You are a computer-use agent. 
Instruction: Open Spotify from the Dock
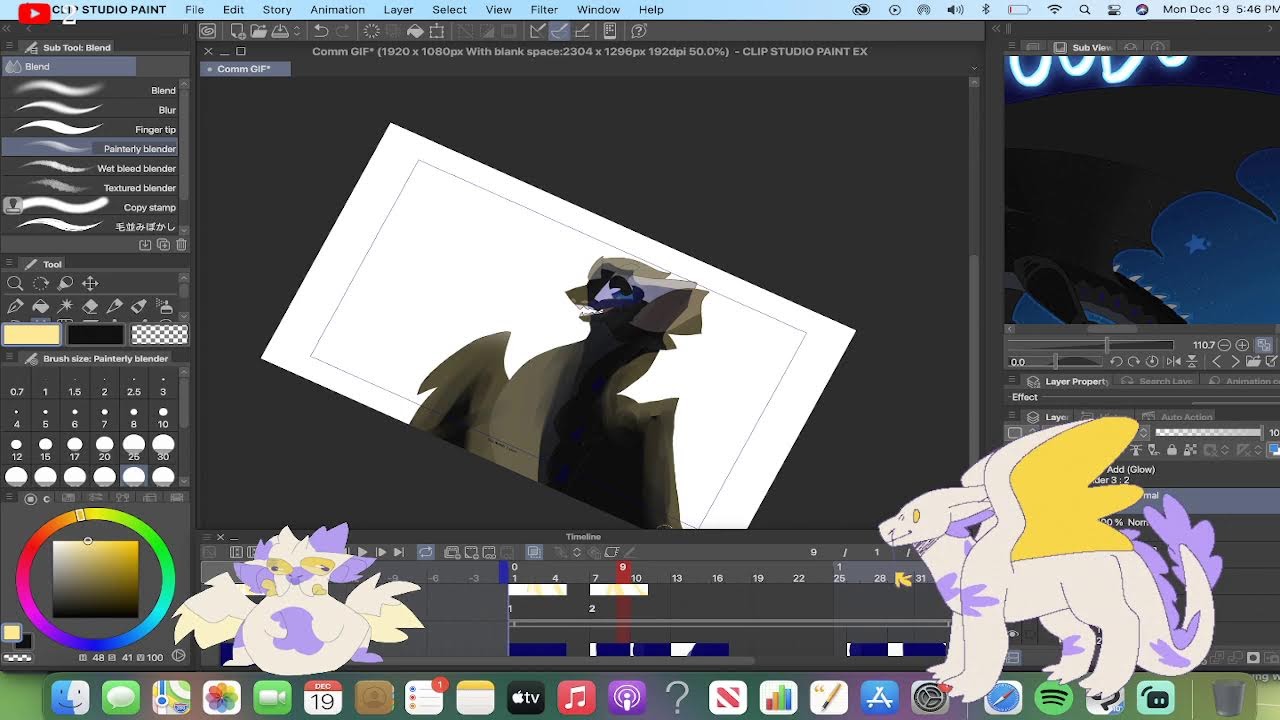(x=1054, y=697)
